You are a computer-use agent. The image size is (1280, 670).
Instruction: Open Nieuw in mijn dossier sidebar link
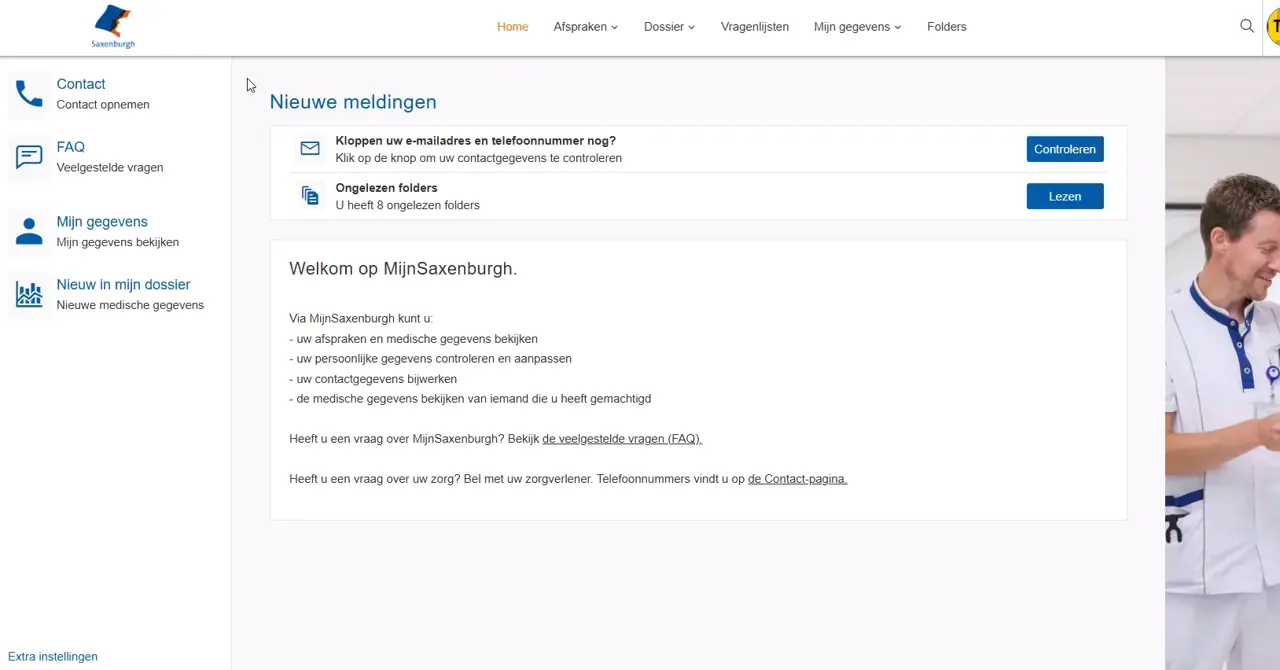click(x=123, y=285)
